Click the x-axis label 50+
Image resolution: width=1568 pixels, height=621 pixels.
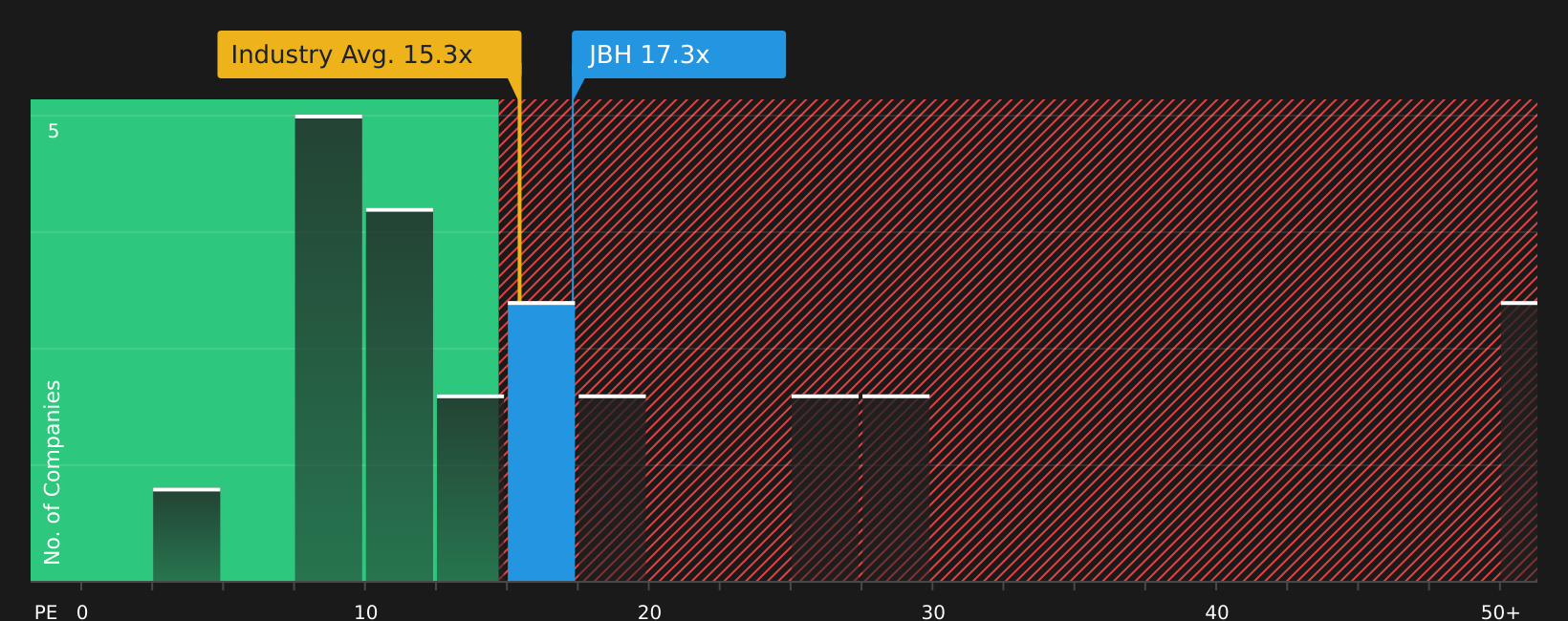1500,612
